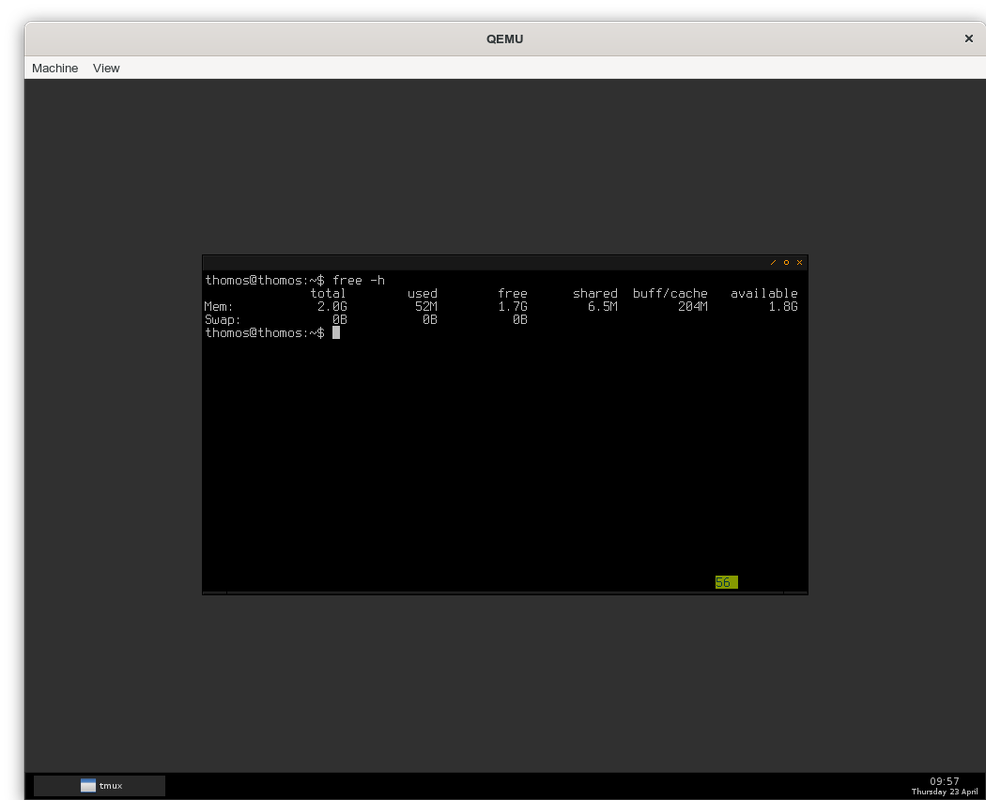The height and width of the screenshot is (800, 986).
Task: Click the 6.5M shared memory value
Action: tap(602, 307)
